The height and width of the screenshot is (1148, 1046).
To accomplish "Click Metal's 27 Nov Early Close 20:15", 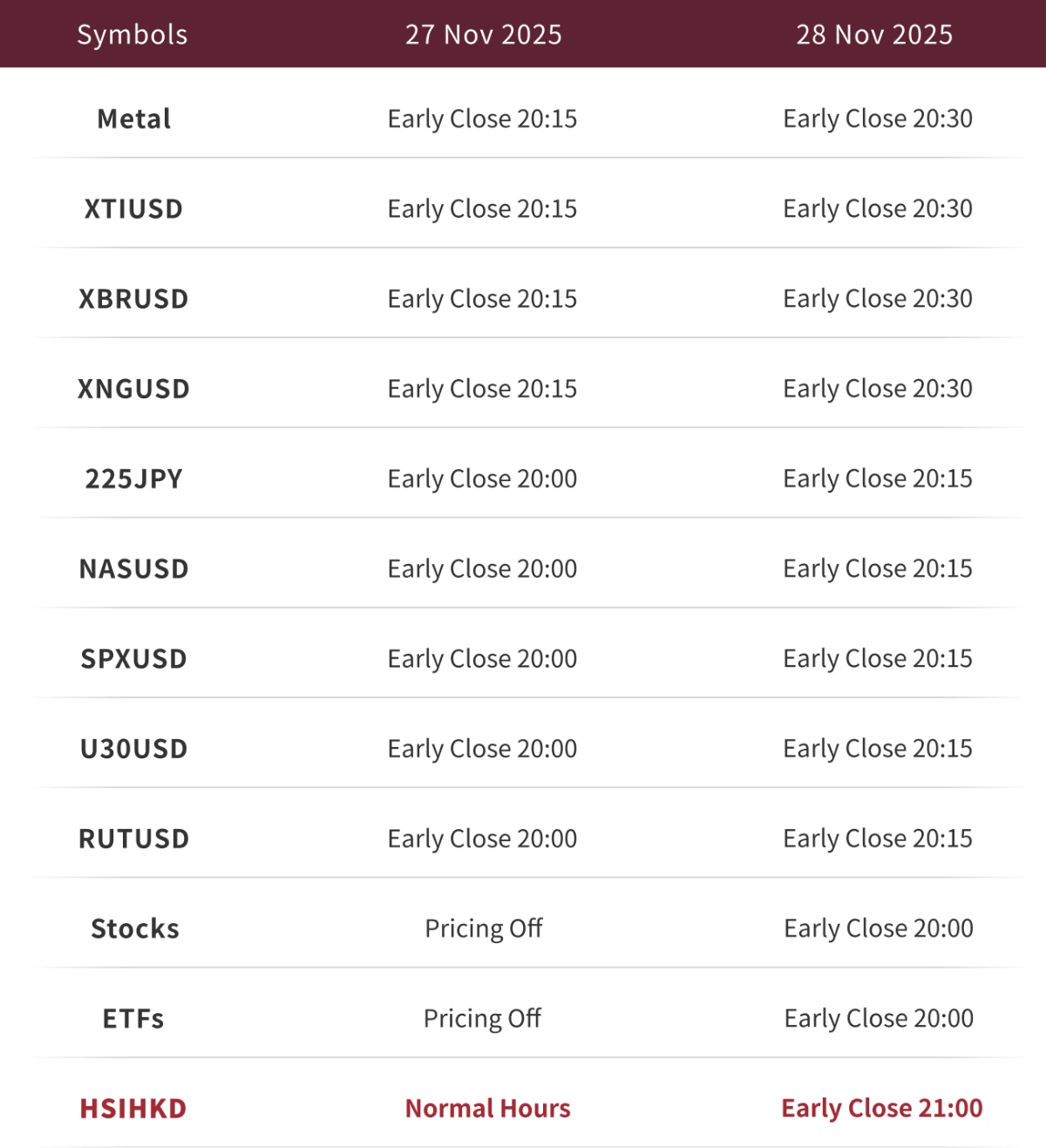I will tap(482, 119).
